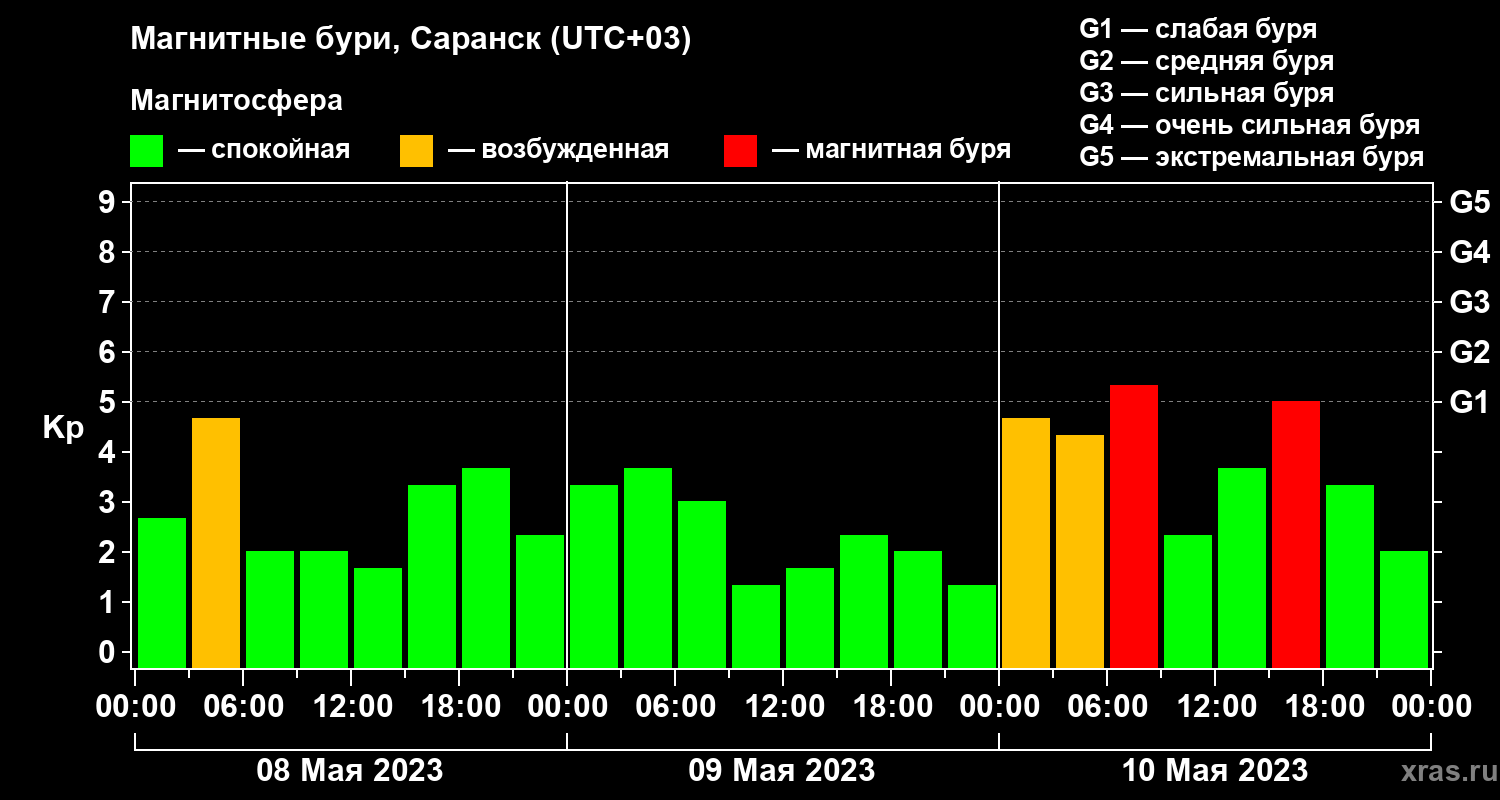This screenshot has width=1500, height=800.
Task: Click the green 03:00–06:00 bar on 09 Мая
Action: pyautogui.click(x=648, y=568)
